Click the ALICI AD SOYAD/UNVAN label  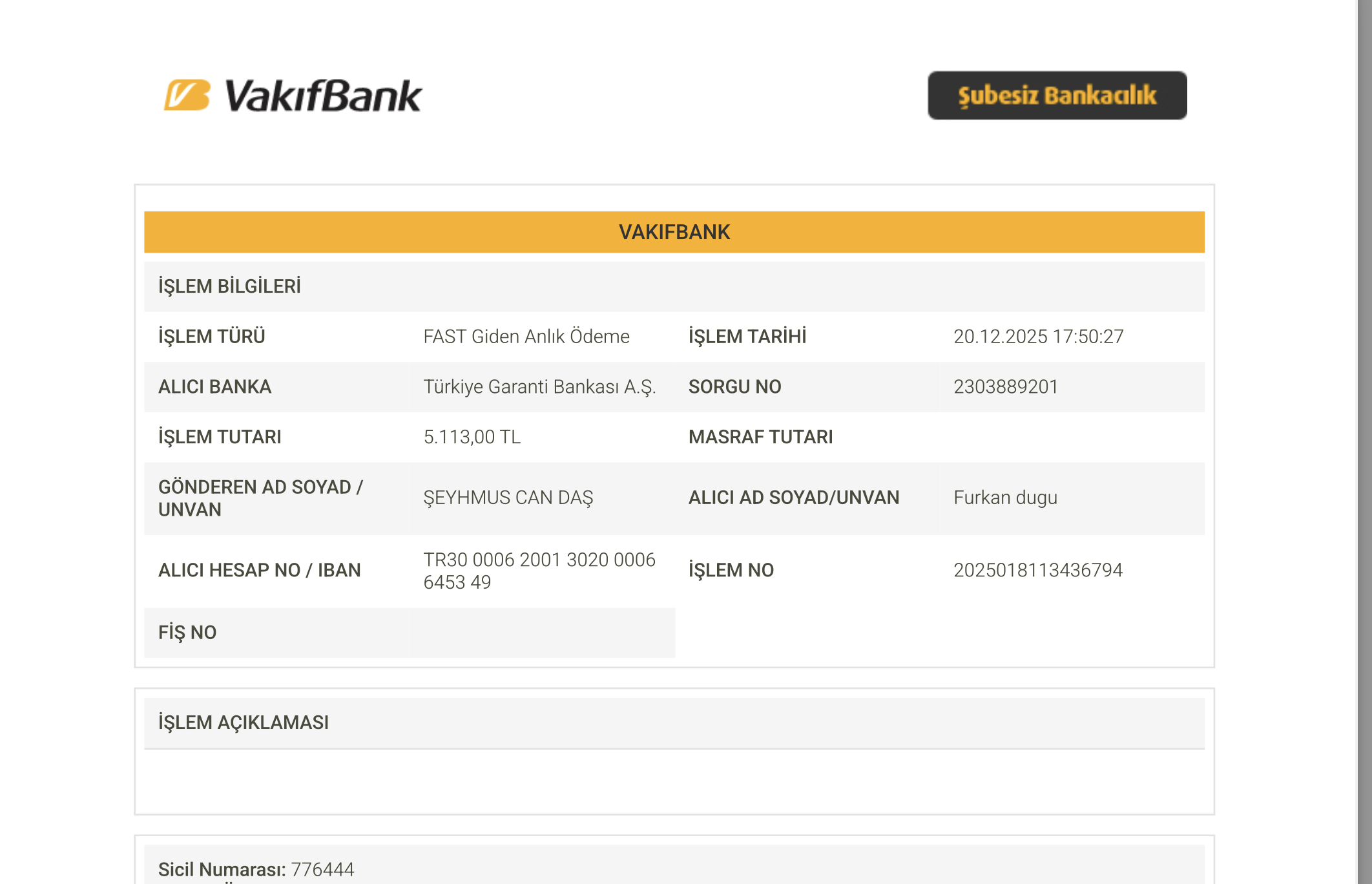click(x=794, y=498)
